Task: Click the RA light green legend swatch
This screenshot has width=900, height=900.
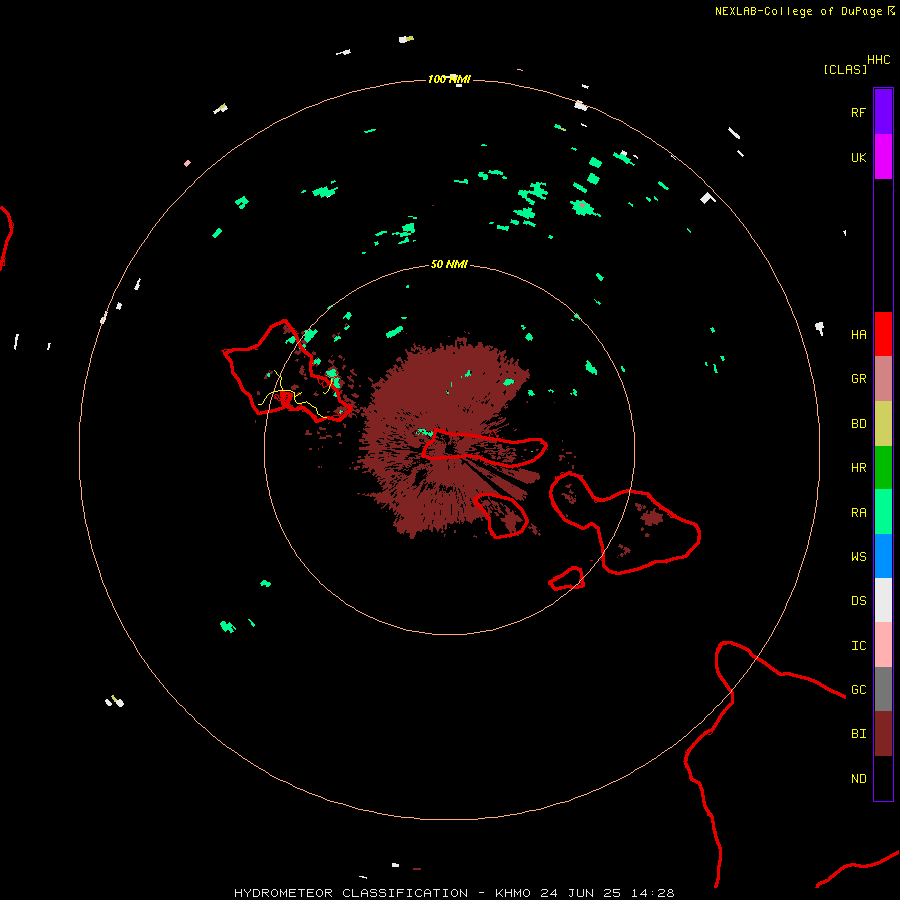Action: (883, 512)
